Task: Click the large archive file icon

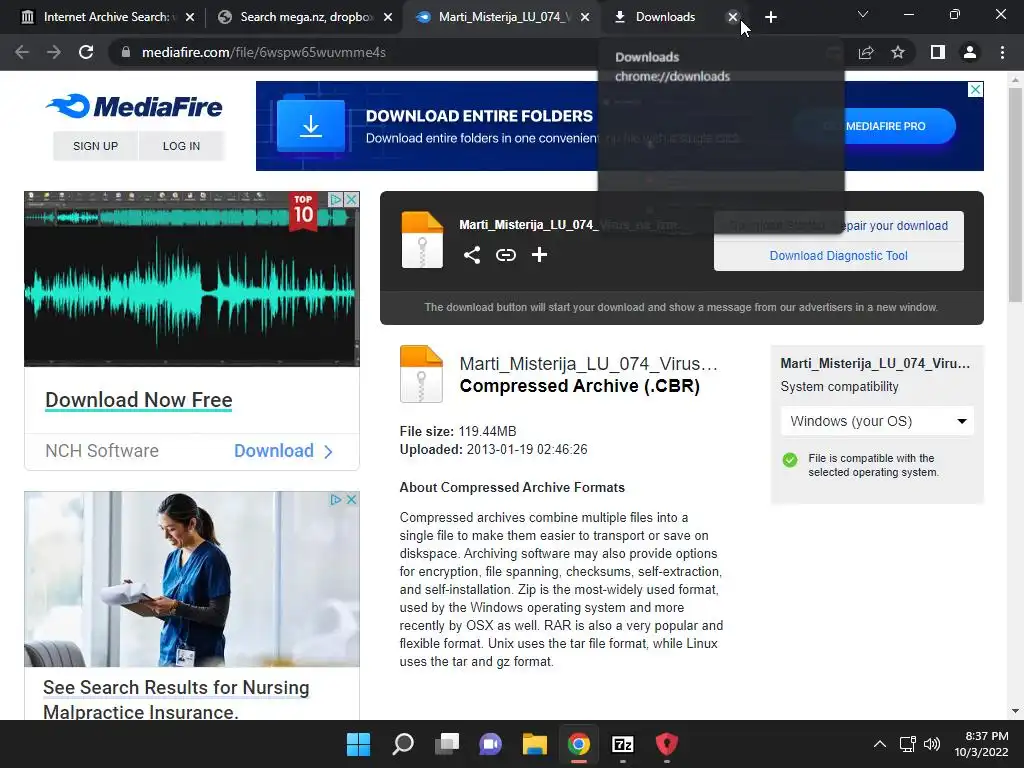Action: coord(421,374)
